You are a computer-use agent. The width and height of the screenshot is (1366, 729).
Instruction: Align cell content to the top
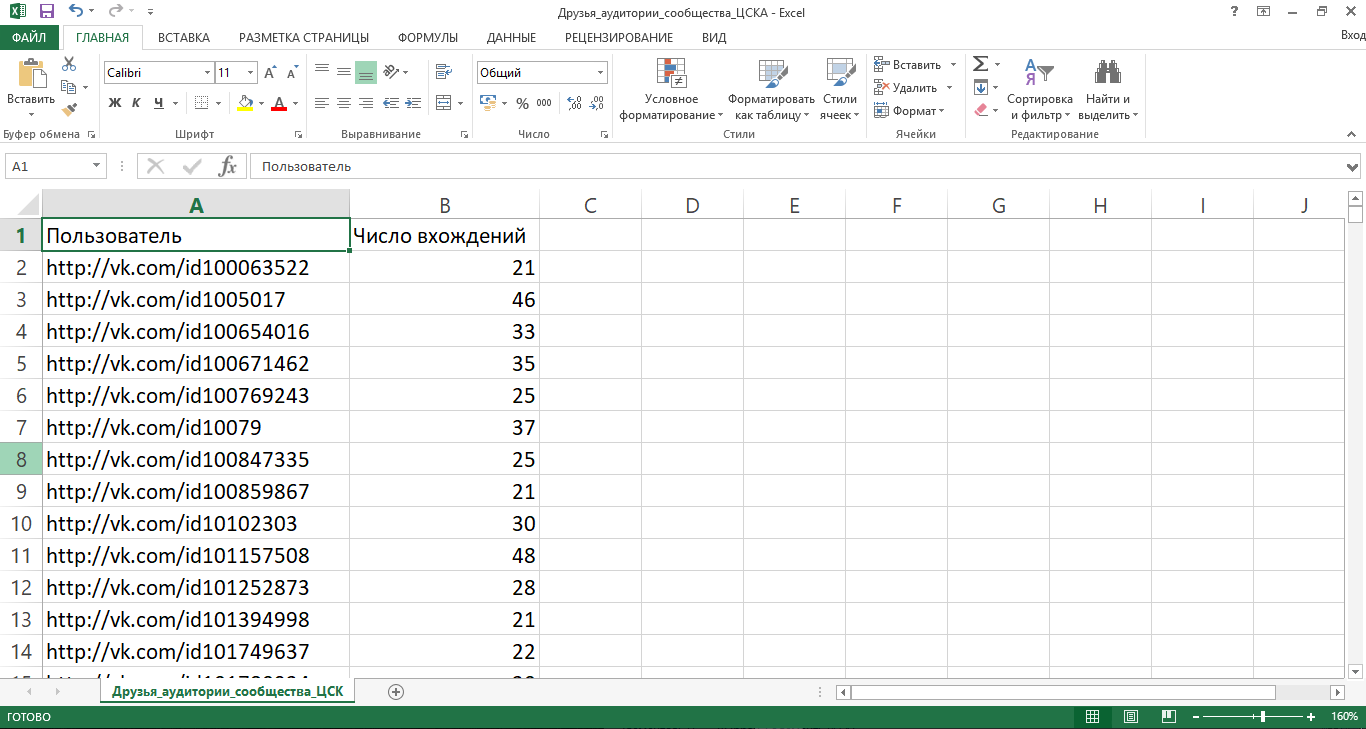[x=322, y=71]
